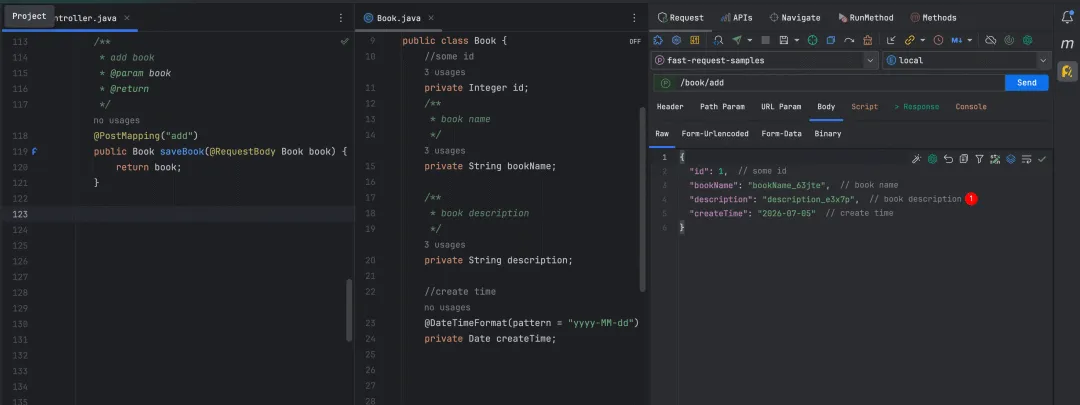The image size is (1080, 405).
Task: Open the fast-request-samples project dropdown
Action: point(765,61)
